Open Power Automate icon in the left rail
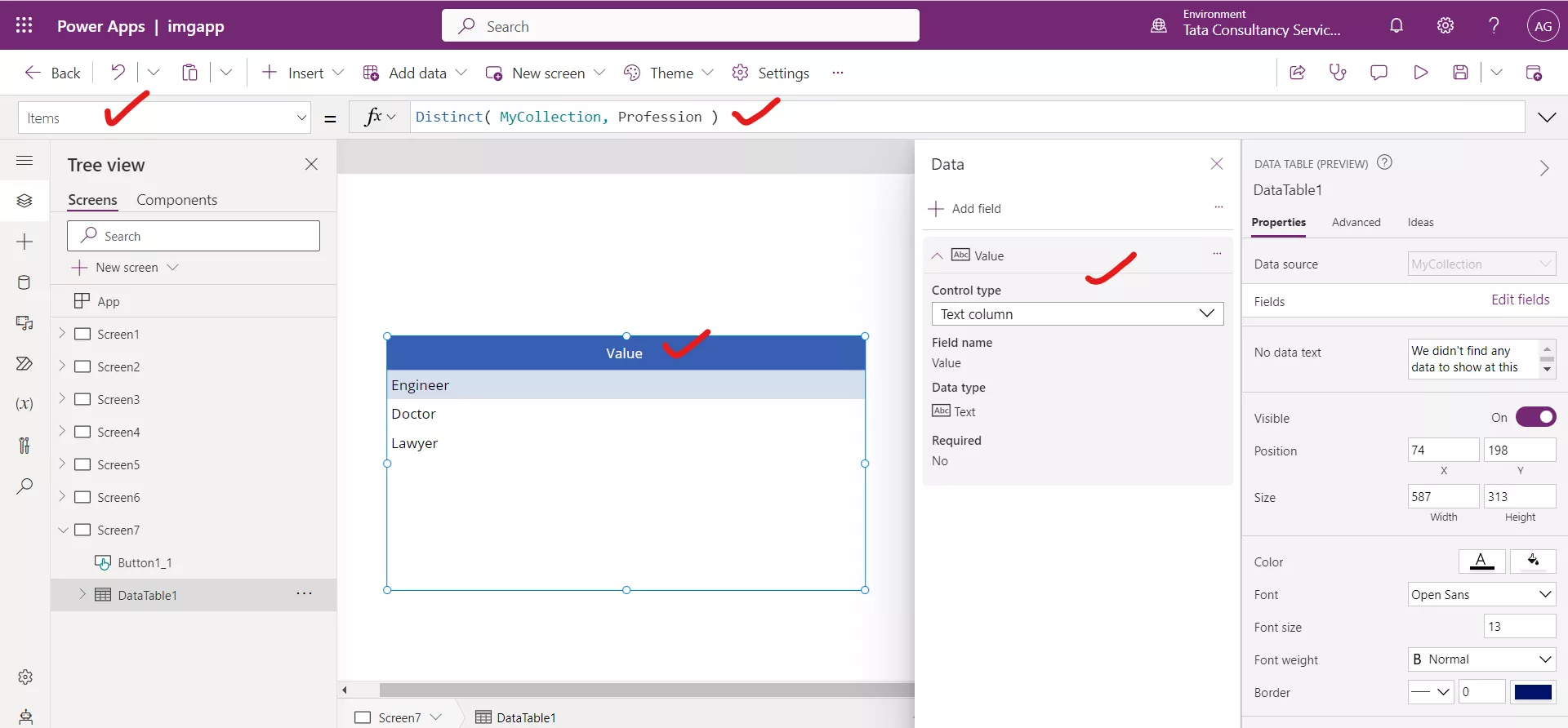The width and height of the screenshot is (1568, 728). [x=24, y=363]
